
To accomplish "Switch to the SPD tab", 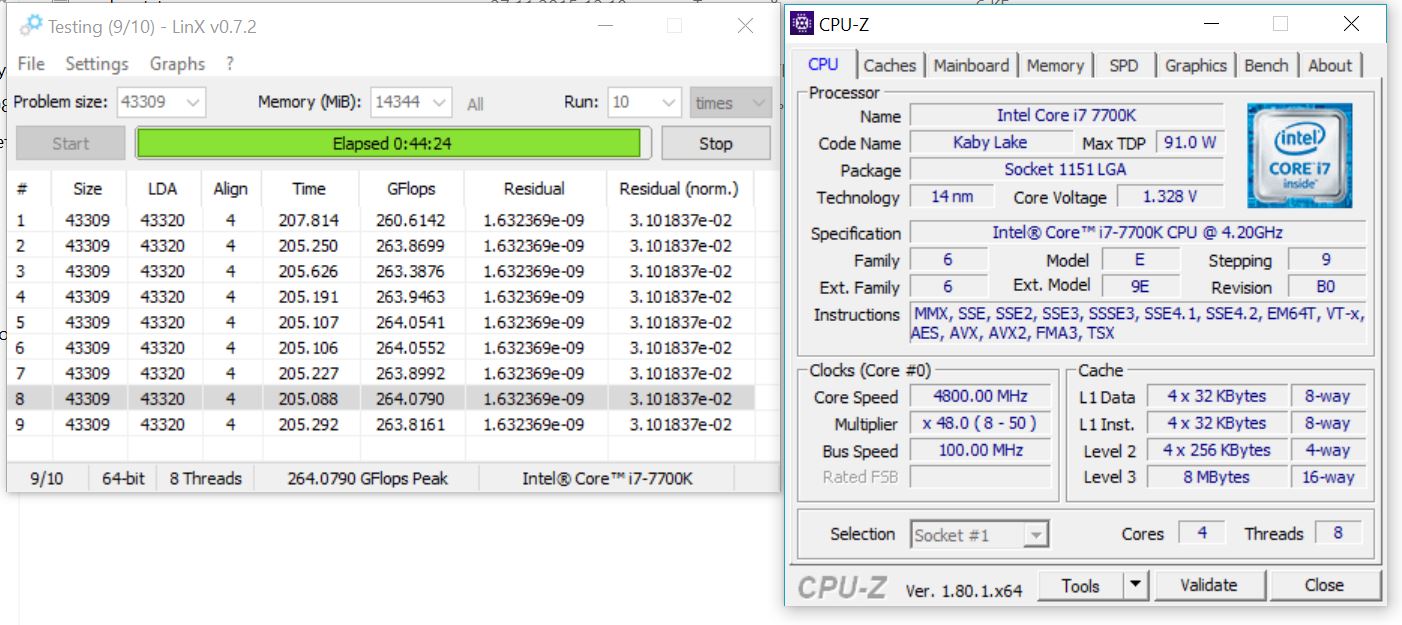I will pos(1124,65).
